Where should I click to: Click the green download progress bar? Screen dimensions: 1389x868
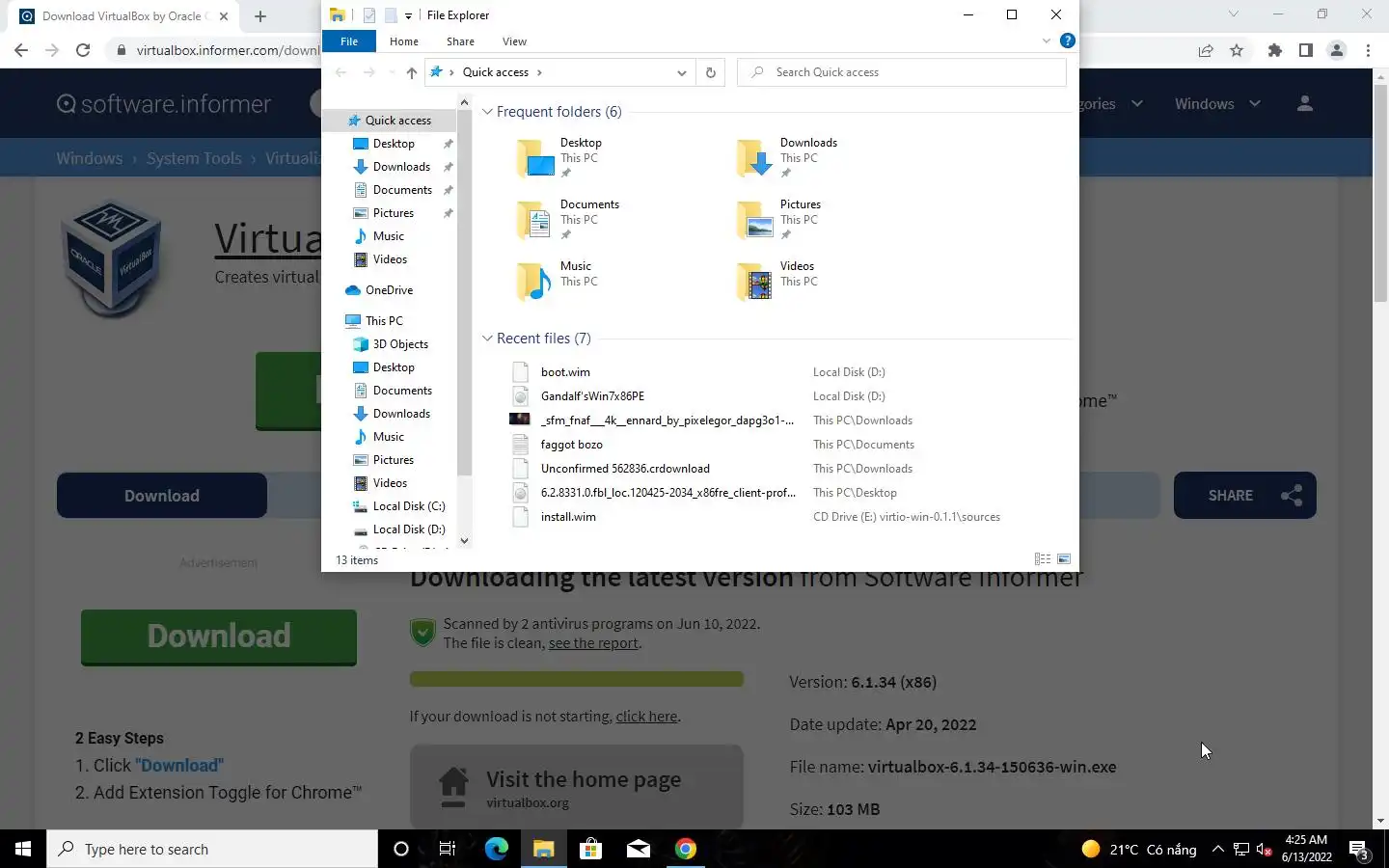(577, 679)
